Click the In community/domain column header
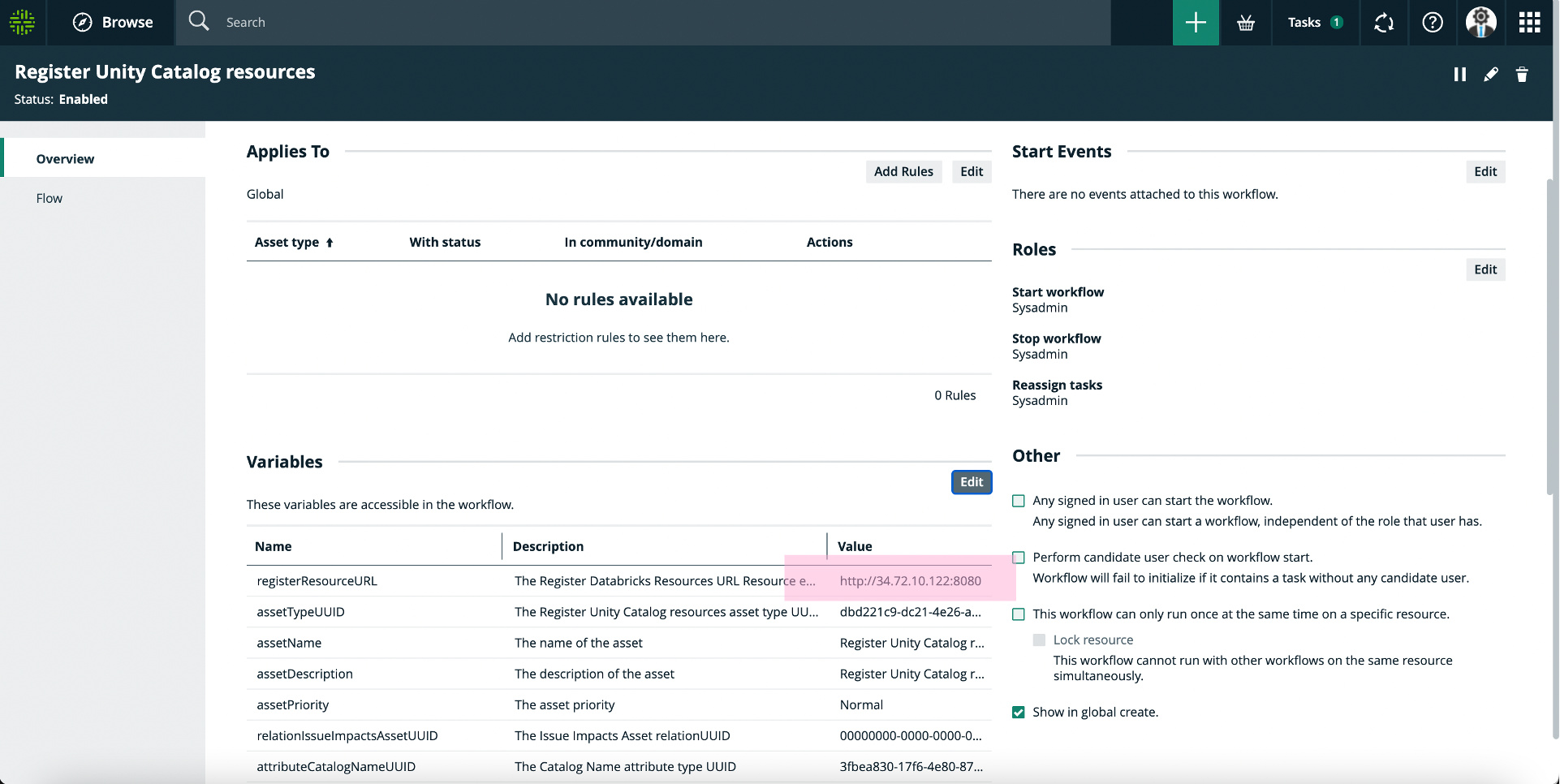 pyautogui.click(x=633, y=242)
